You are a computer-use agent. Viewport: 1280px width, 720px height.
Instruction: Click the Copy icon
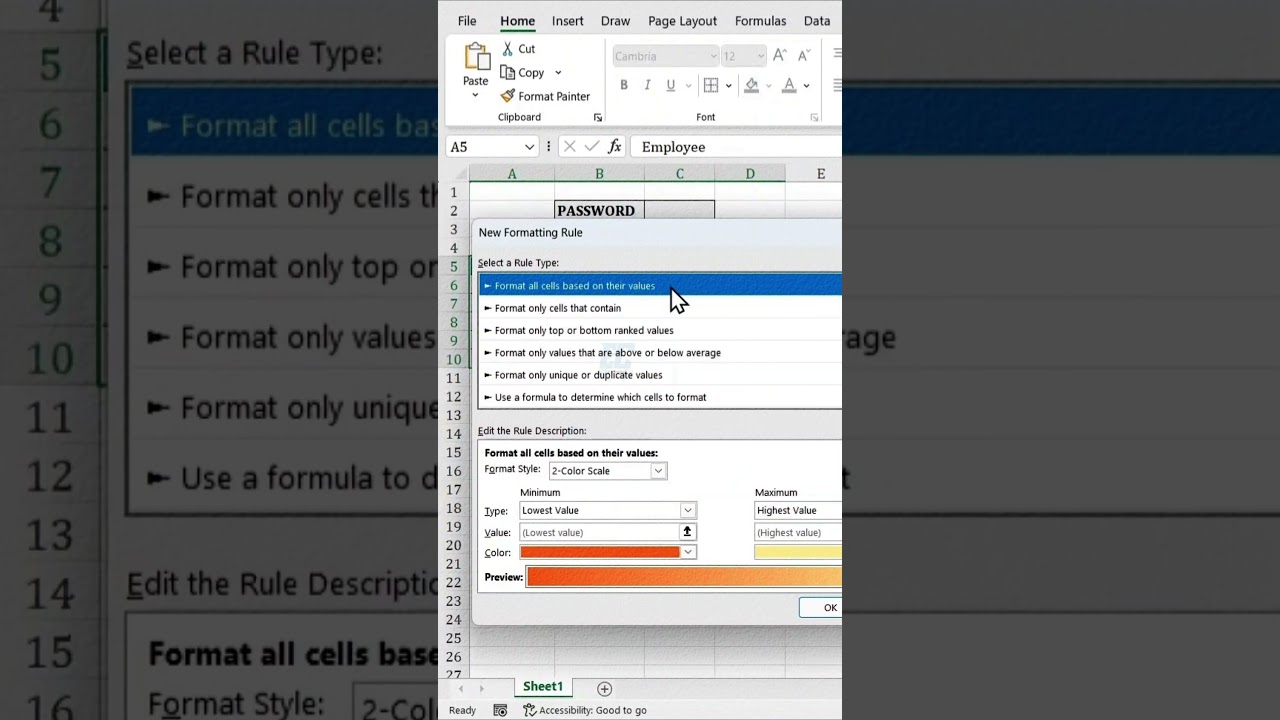coord(508,72)
